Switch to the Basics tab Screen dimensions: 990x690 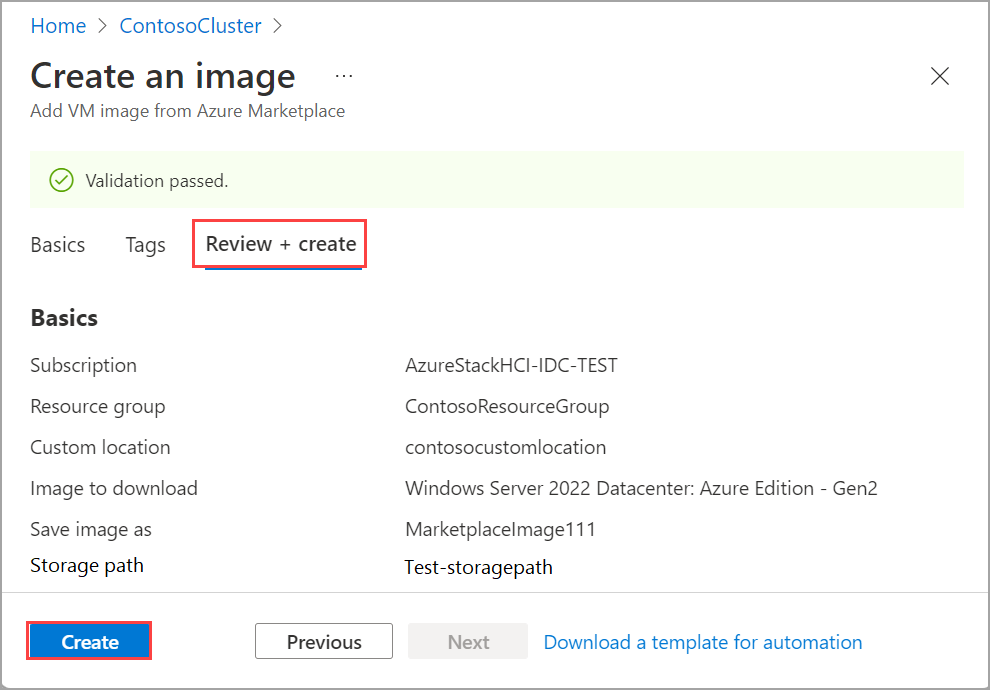[x=58, y=245]
